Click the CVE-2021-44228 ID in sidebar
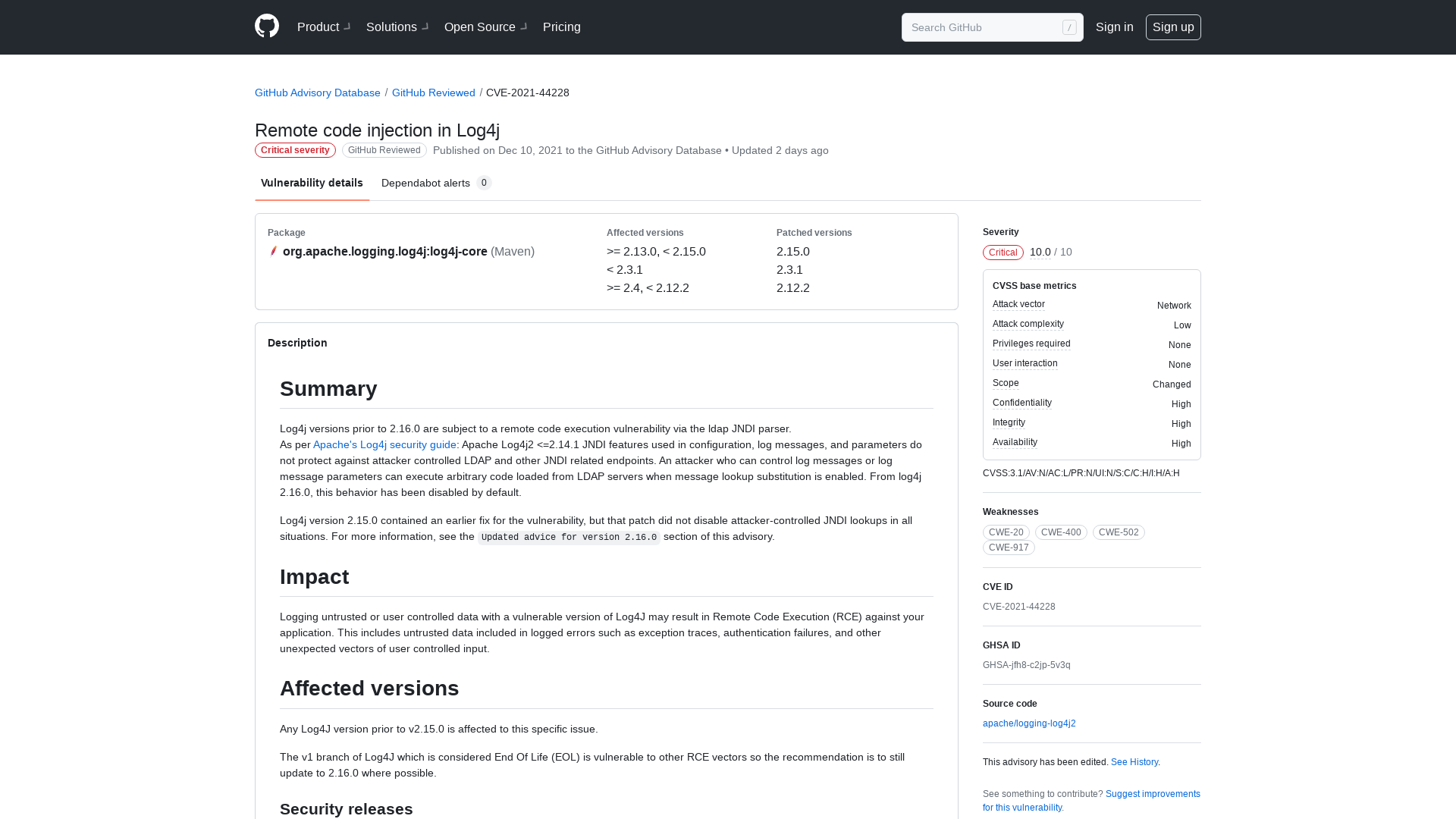The width and height of the screenshot is (1456, 819). pos(1019,607)
